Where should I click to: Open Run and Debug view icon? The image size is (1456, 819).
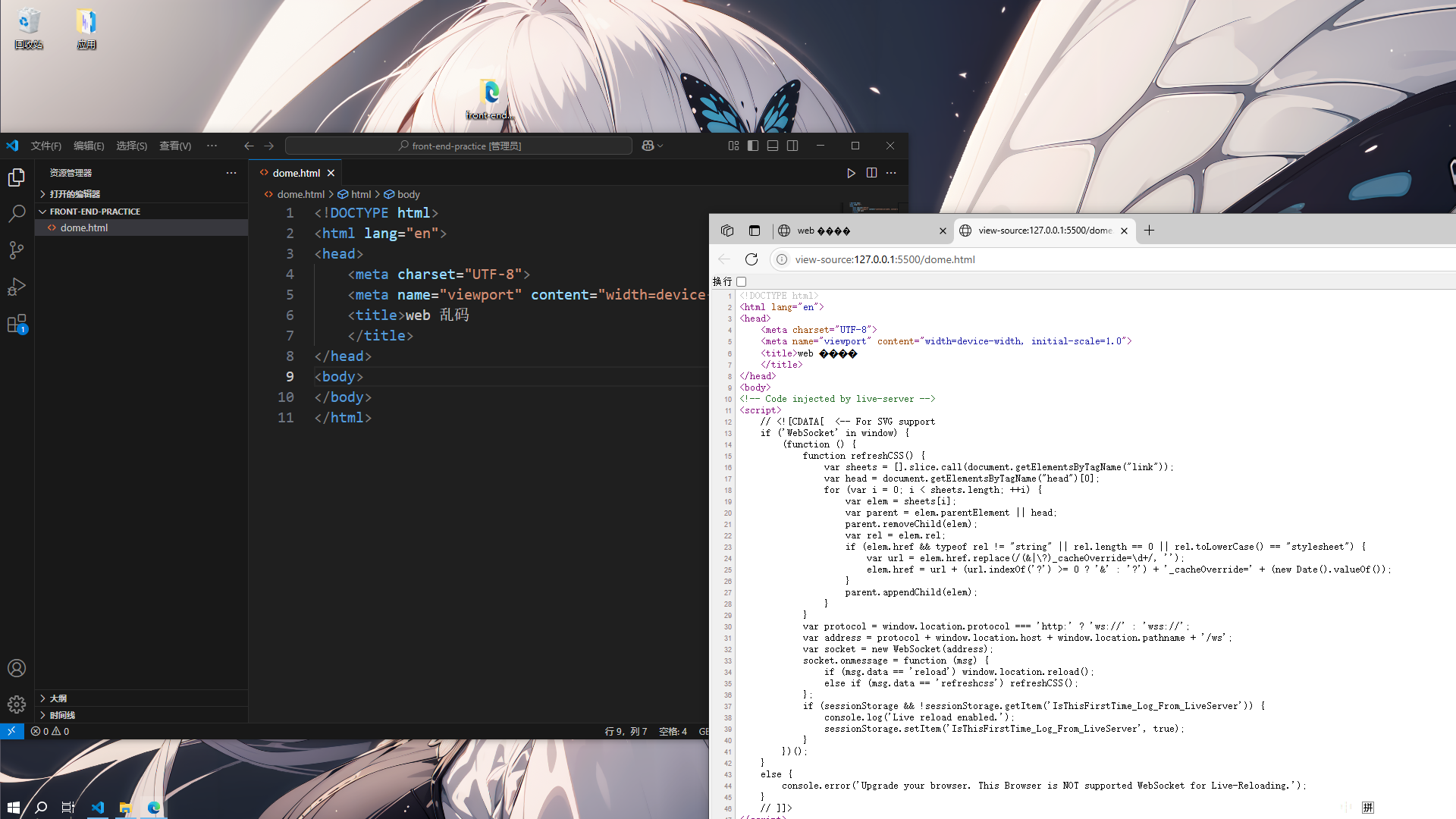coord(17,287)
